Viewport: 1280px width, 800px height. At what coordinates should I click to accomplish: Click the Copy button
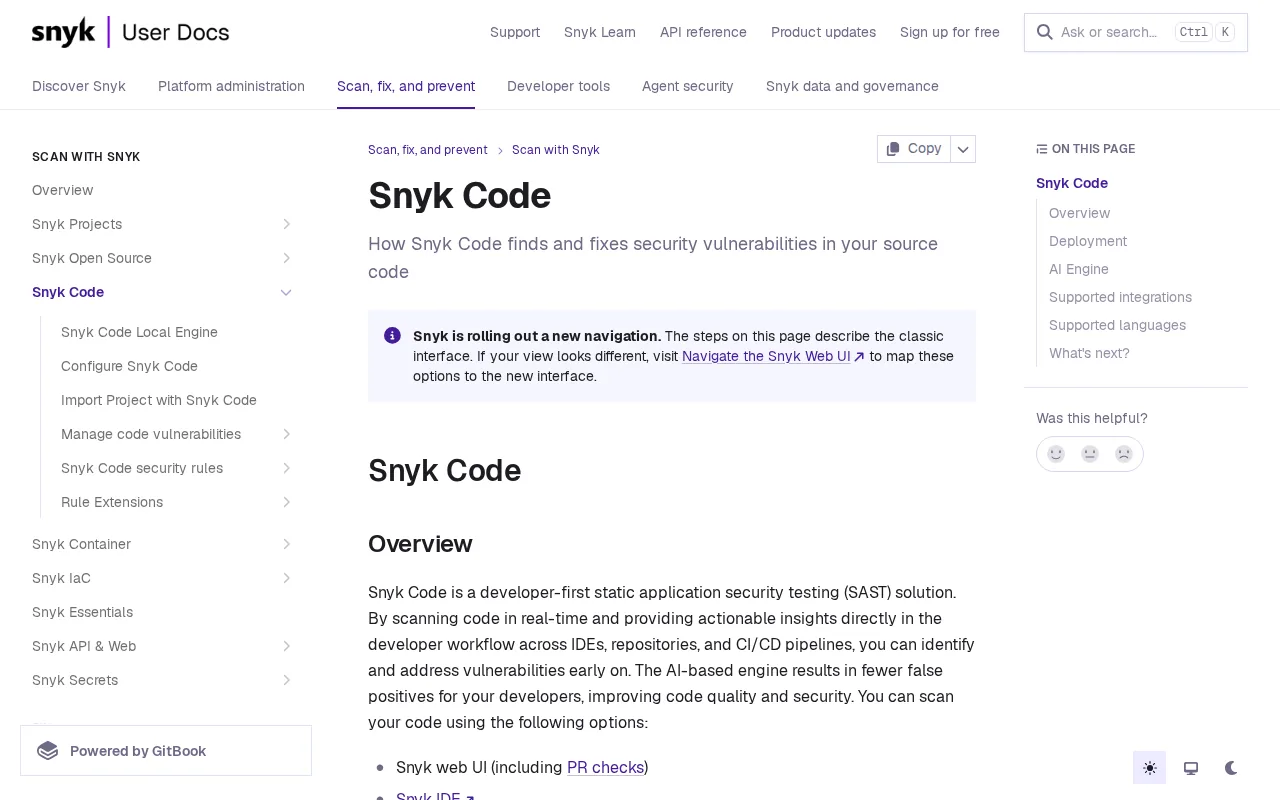914,149
